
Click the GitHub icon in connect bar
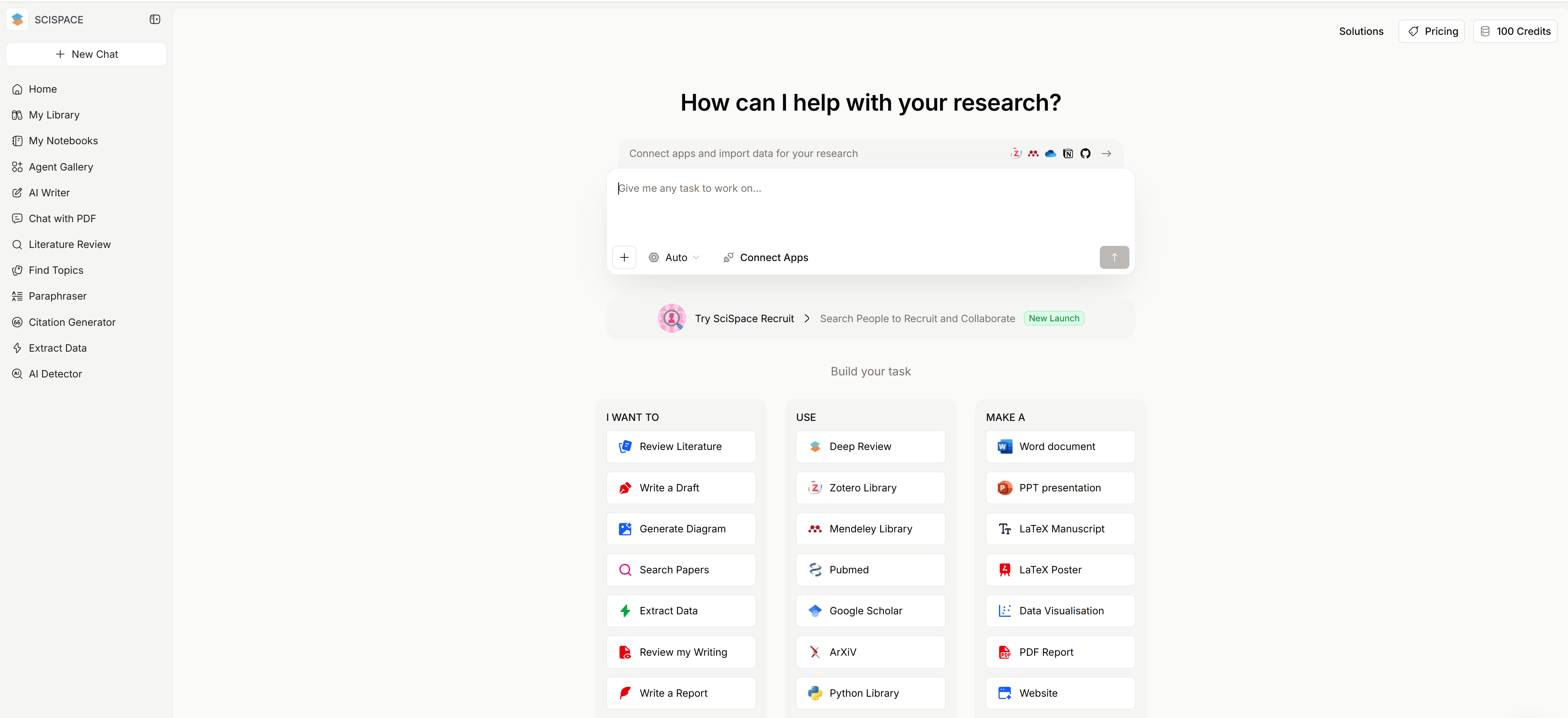pos(1086,153)
